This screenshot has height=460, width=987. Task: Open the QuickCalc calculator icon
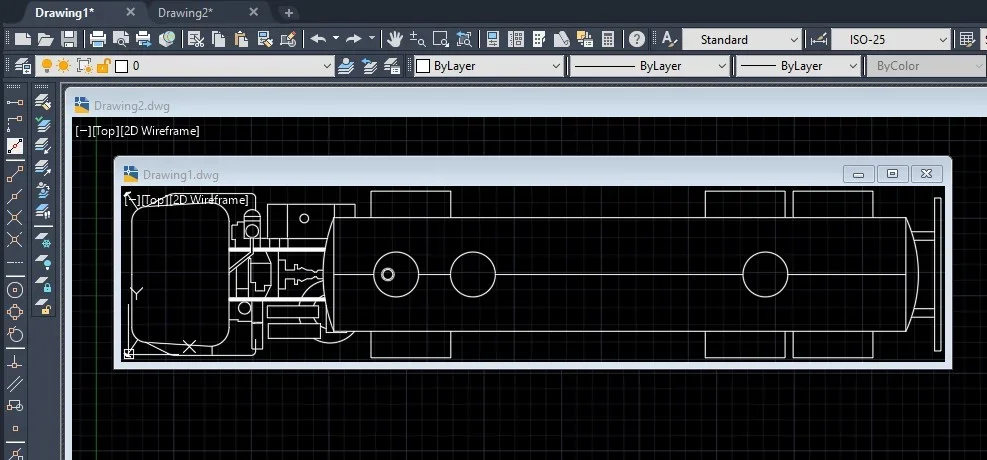607,39
